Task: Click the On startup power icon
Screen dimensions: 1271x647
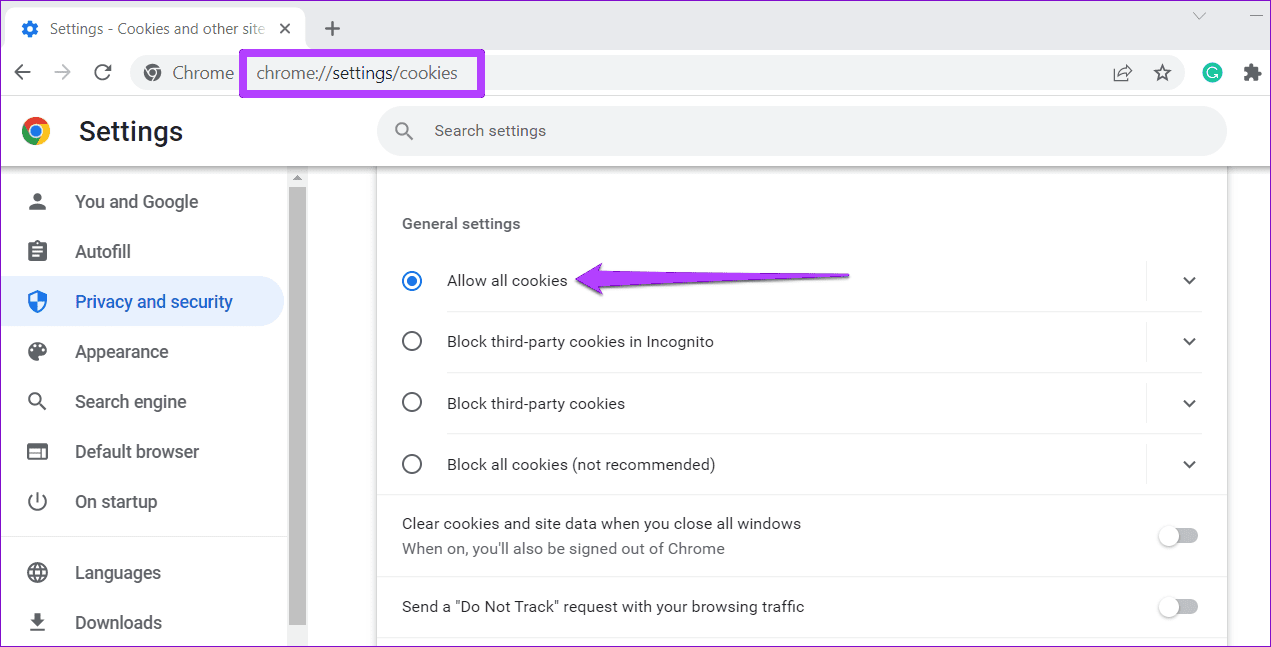Action: coord(38,501)
